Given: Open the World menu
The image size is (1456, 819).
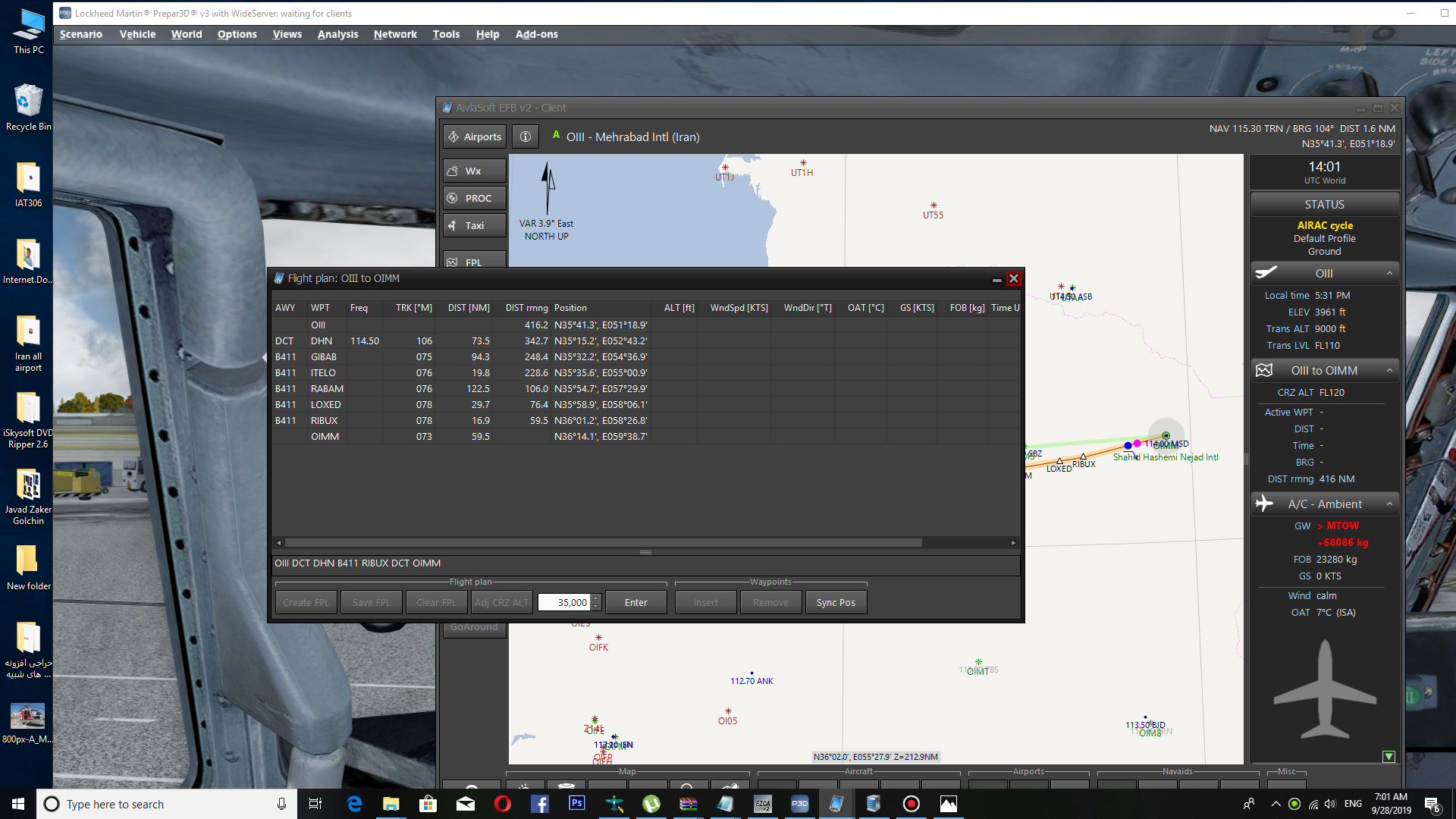Looking at the screenshot, I should pyautogui.click(x=187, y=34).
